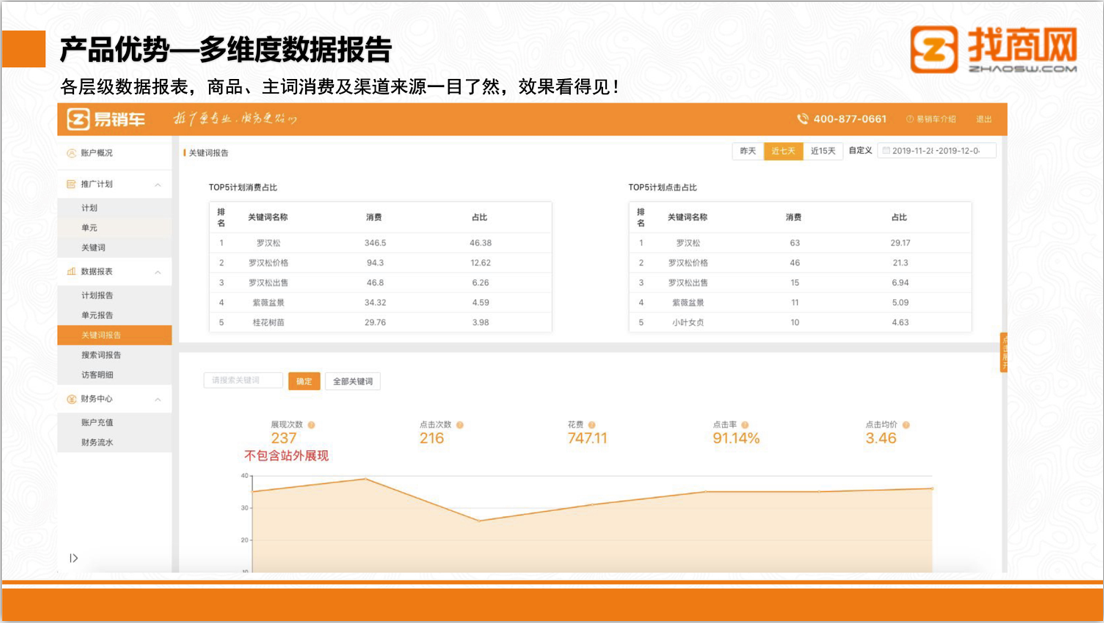Select the 近七天 date range option
The height and width of the screenshot is (623, 1104).
[784, 151]
